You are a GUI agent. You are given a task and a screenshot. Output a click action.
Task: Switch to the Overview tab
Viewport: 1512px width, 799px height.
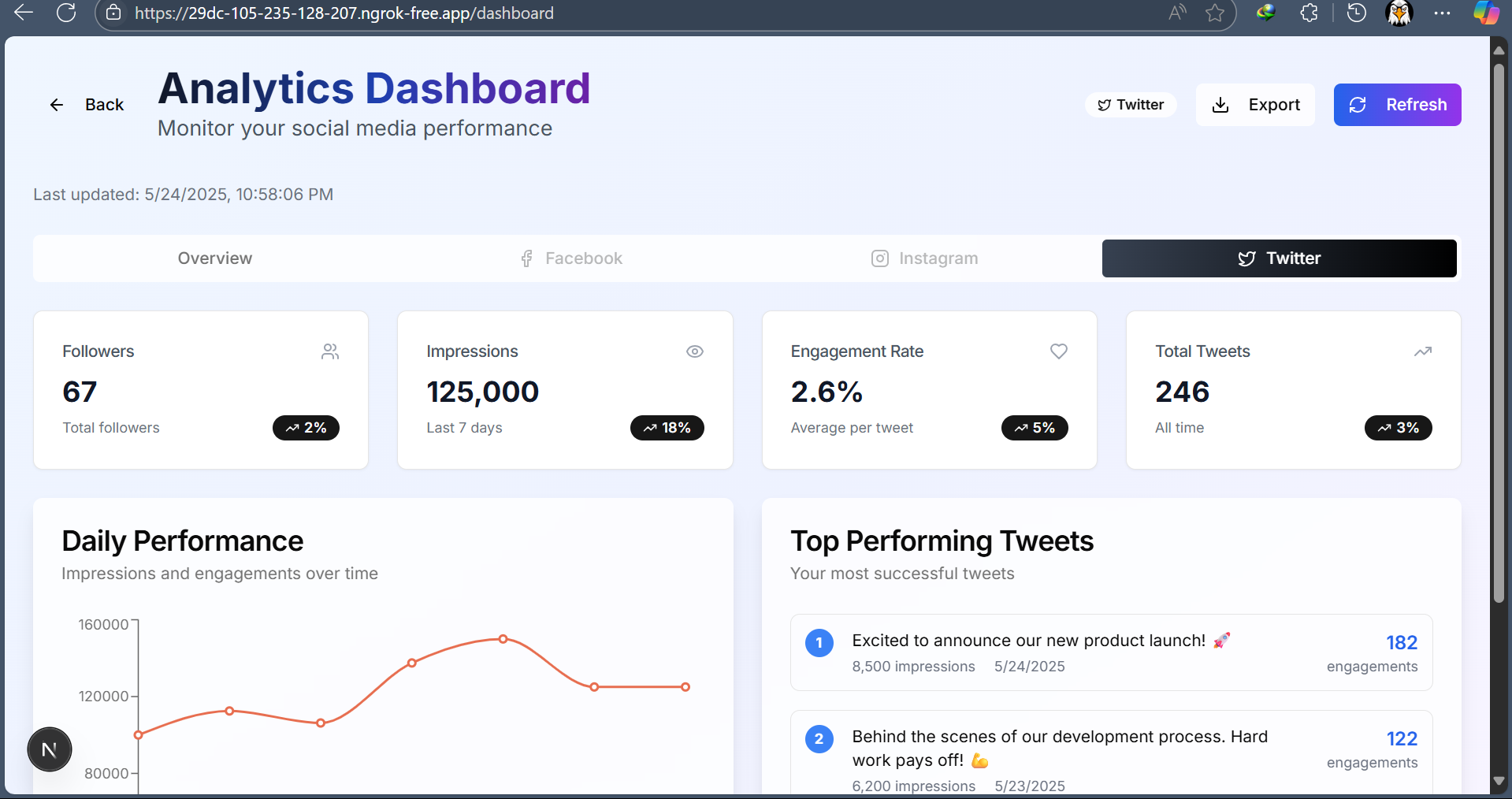(x=214, y=258)
